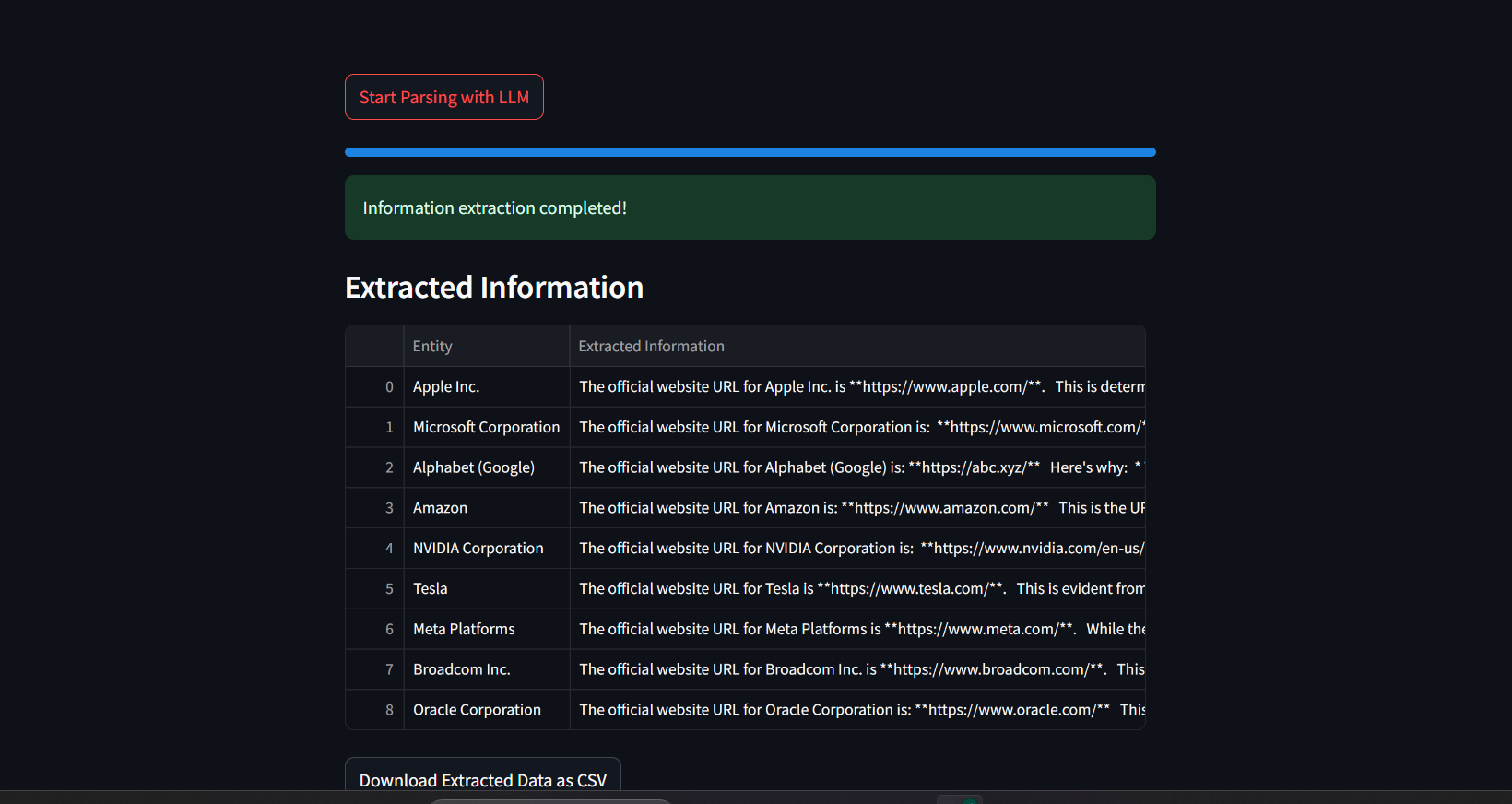The height and width of the screenshot is (804, 1512).
Task: Select row index 6
Action: tap(374, 629)
